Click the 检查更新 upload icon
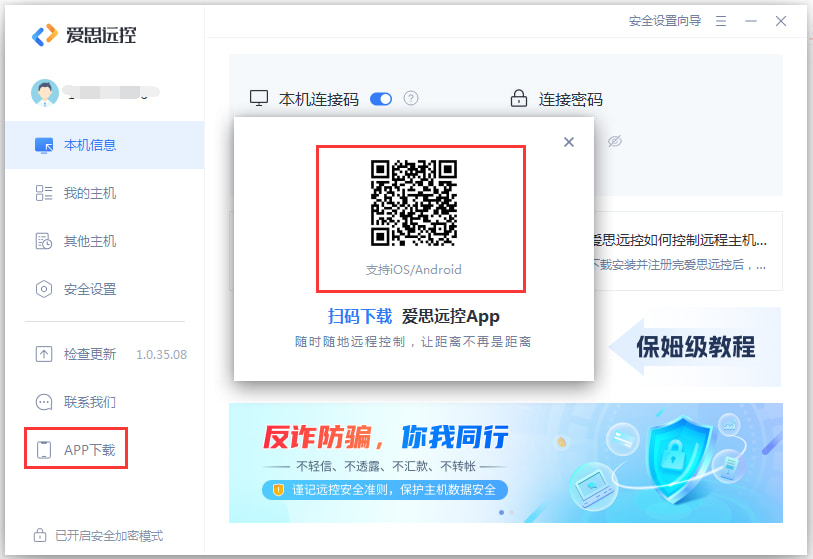Viewport: 813px width, 559px height. [44, 354]
